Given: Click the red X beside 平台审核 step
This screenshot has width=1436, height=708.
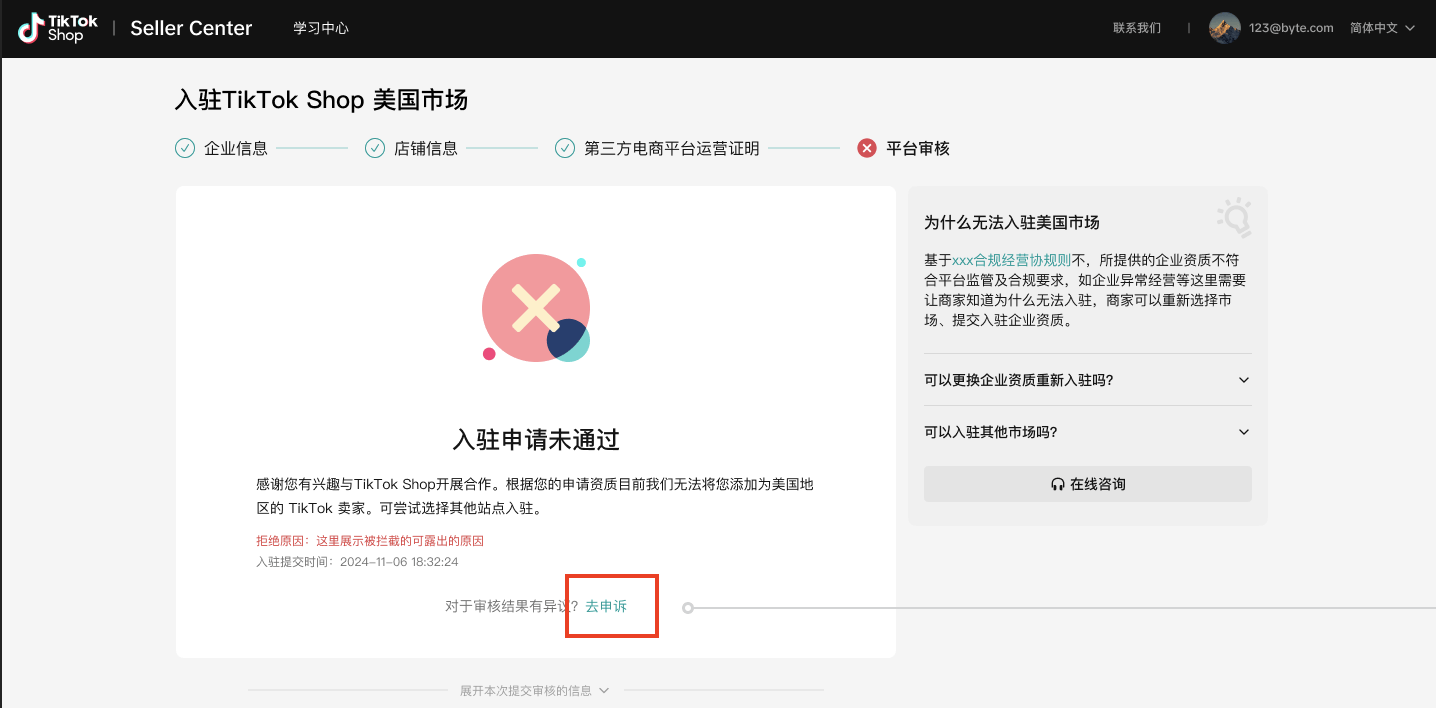Looking at the screenshot, I should [866, 147].
